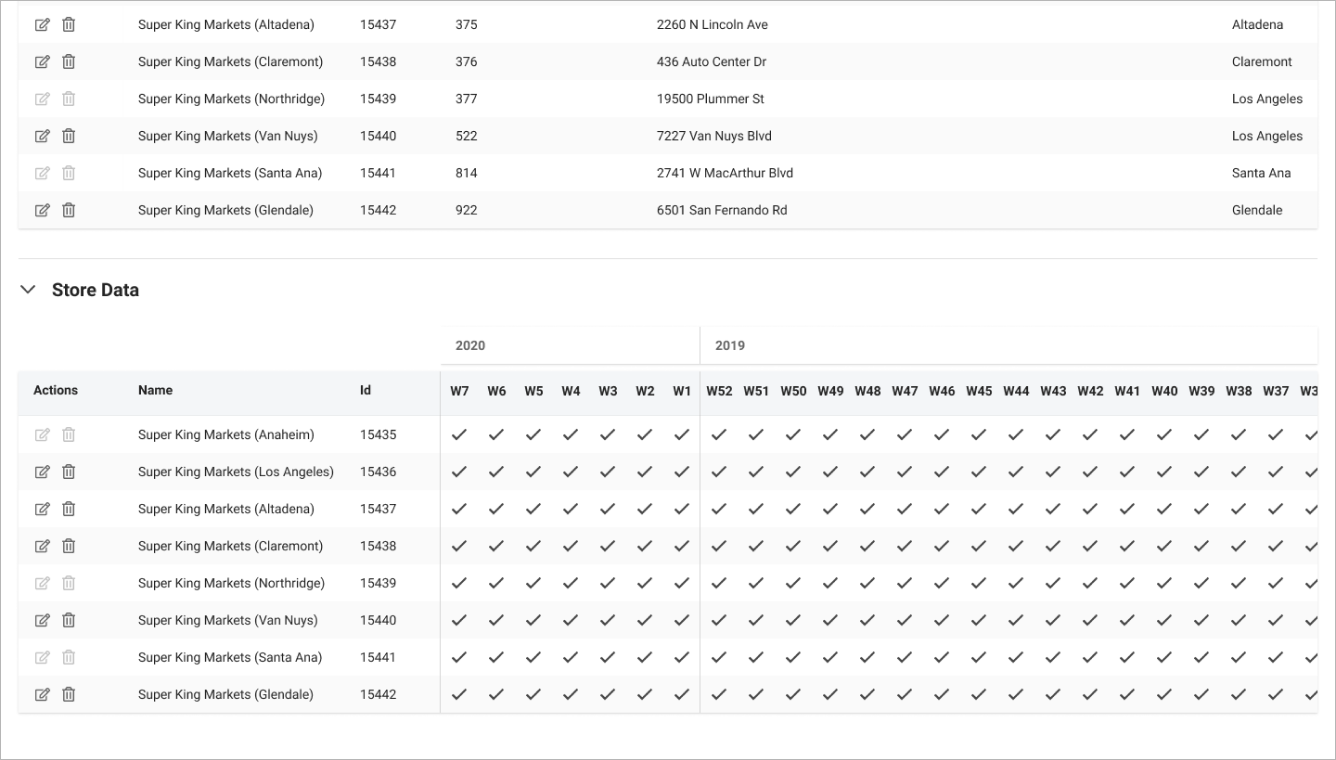Screen dimensions: 1336x760
Task: Delete Van Nuys store in Store Data table
Action: coord(69,620)
